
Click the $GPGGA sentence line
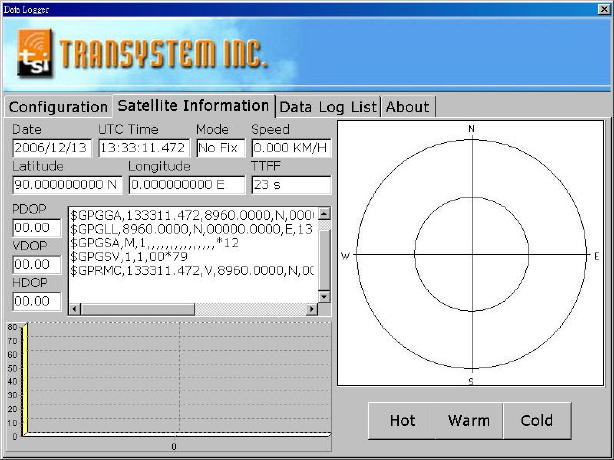coord(192,215)
